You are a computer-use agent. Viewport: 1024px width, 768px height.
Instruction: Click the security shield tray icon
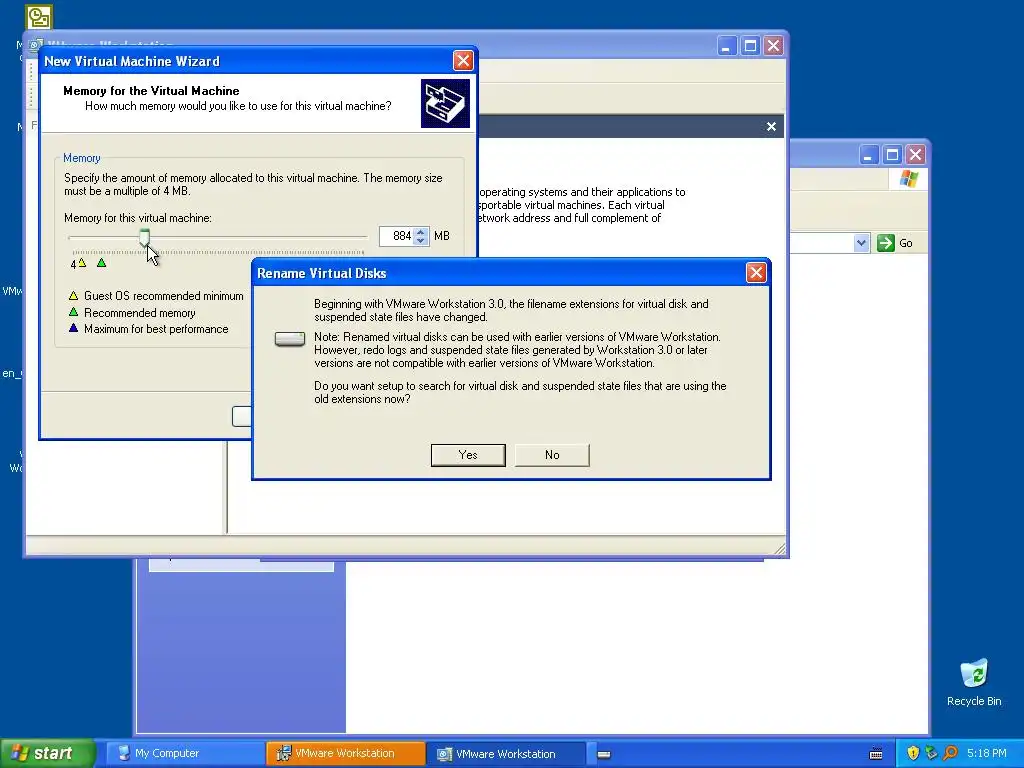click(912, 754)
